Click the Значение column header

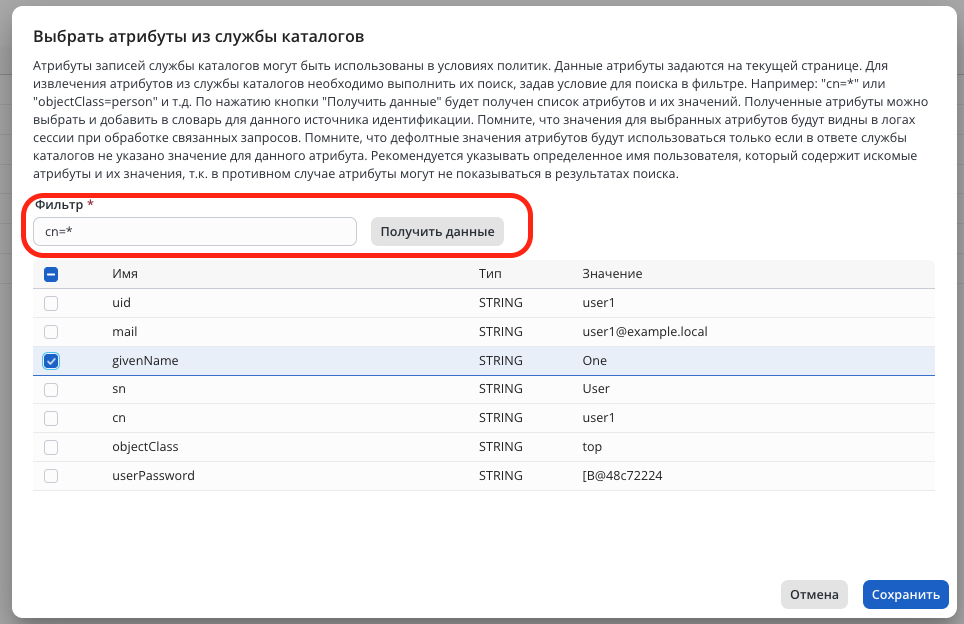tap(612, 274)
